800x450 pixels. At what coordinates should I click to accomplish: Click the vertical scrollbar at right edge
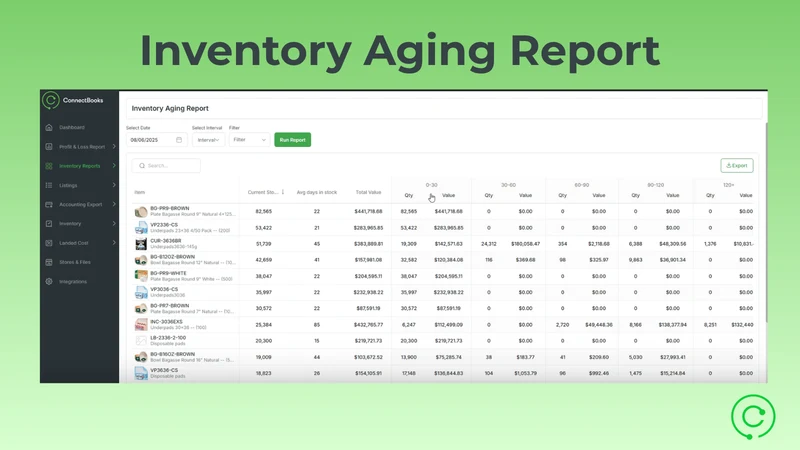pyautogui.click(x=766, y=222)
